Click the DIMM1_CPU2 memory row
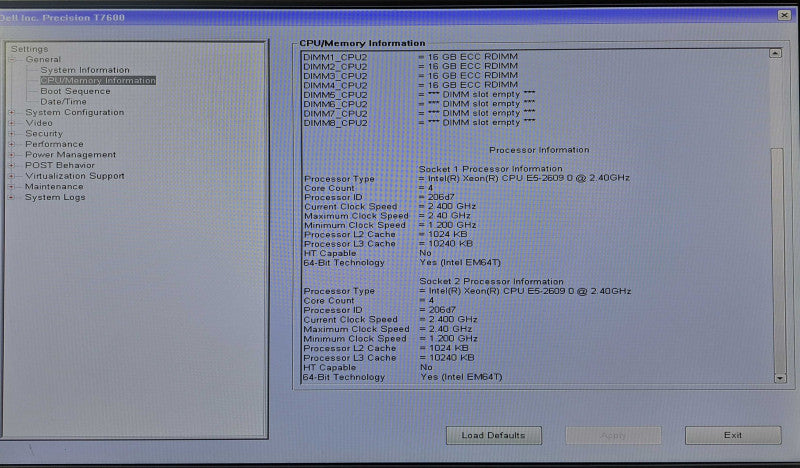Screen dimensions: 800x468 (410, 57)
